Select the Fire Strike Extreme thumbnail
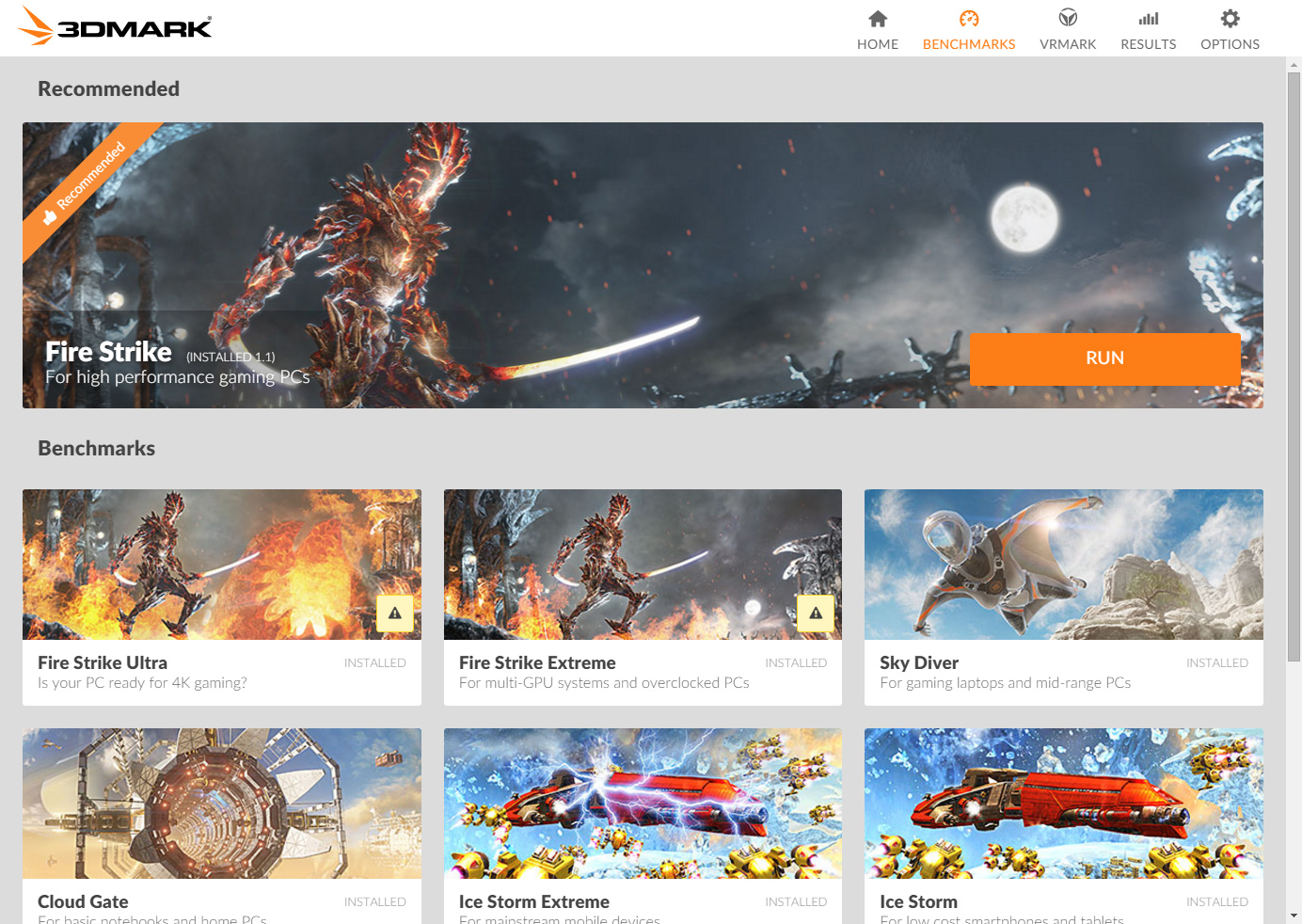Image resolution: width=1302 pixels, height=924 pixels. (643, 565)
